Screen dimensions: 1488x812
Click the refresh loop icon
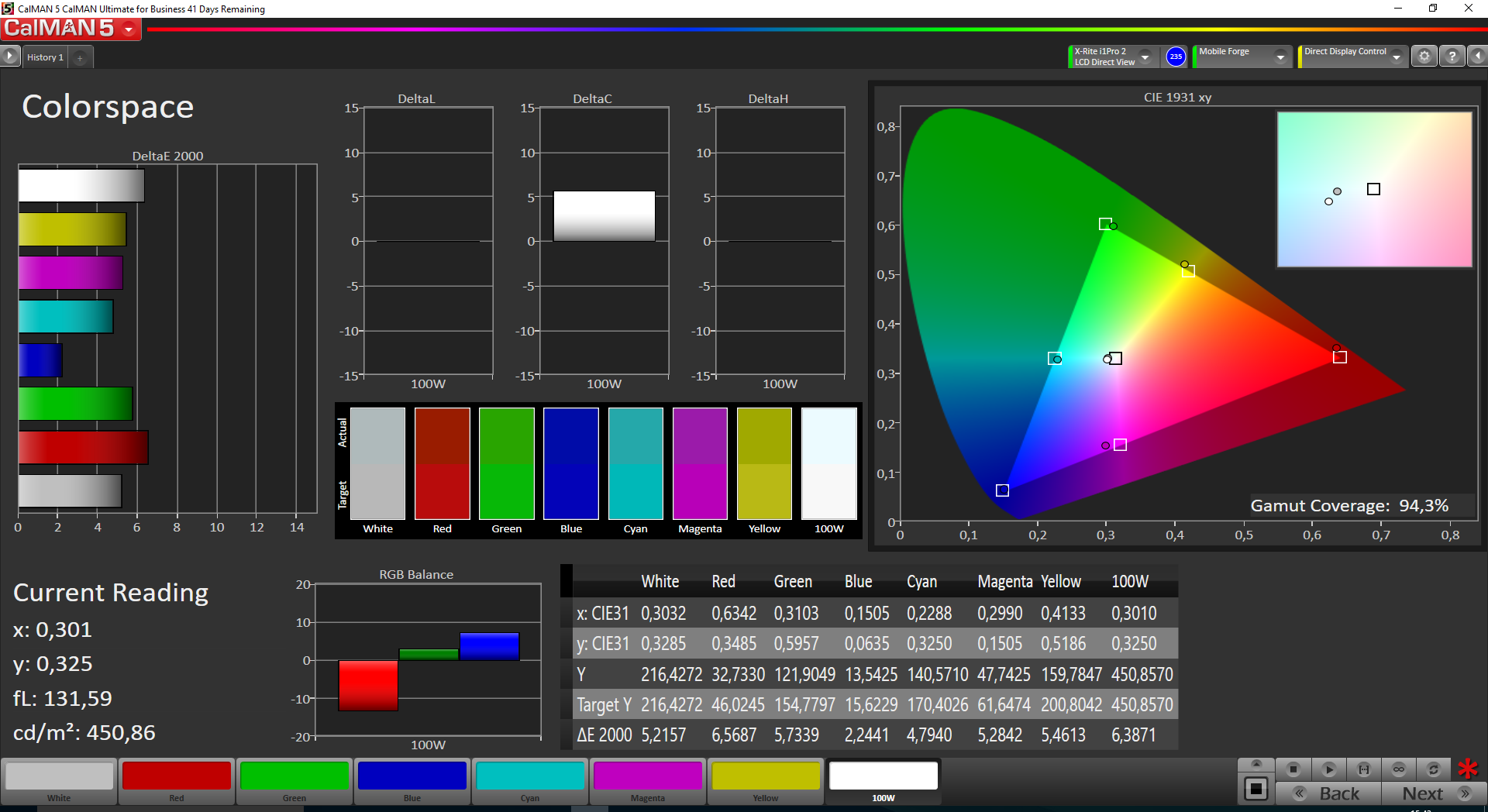pyautogui.click(x=1434, y=769)
